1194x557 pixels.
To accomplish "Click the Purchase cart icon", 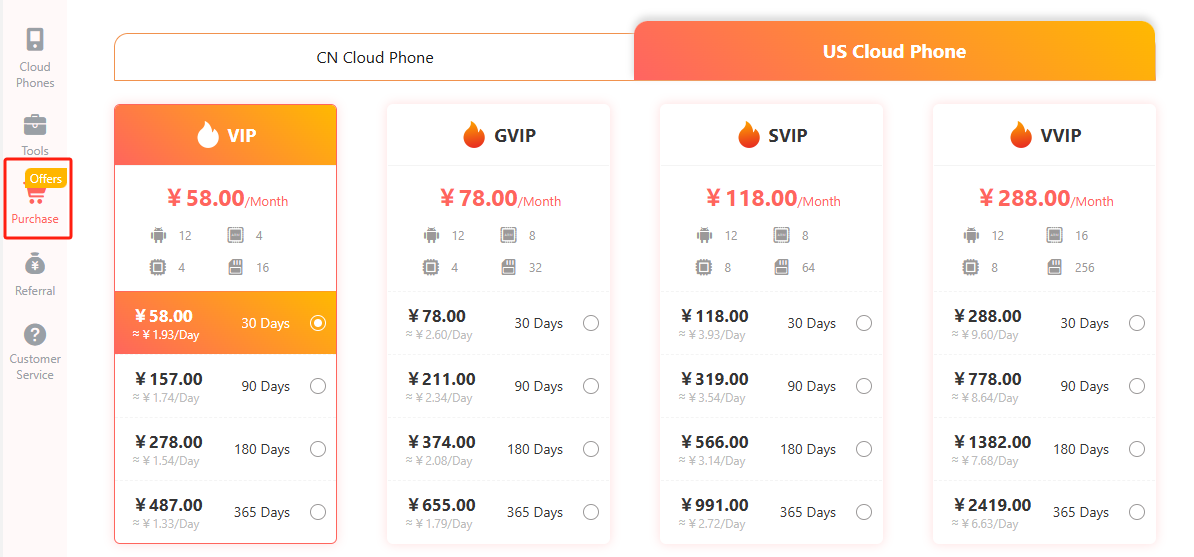I will (35, 196).
